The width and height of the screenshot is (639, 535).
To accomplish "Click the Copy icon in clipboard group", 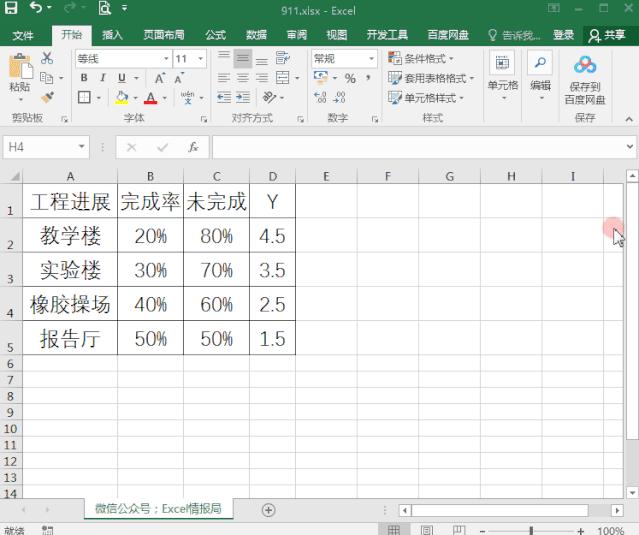I will click(x=46, y=77).
